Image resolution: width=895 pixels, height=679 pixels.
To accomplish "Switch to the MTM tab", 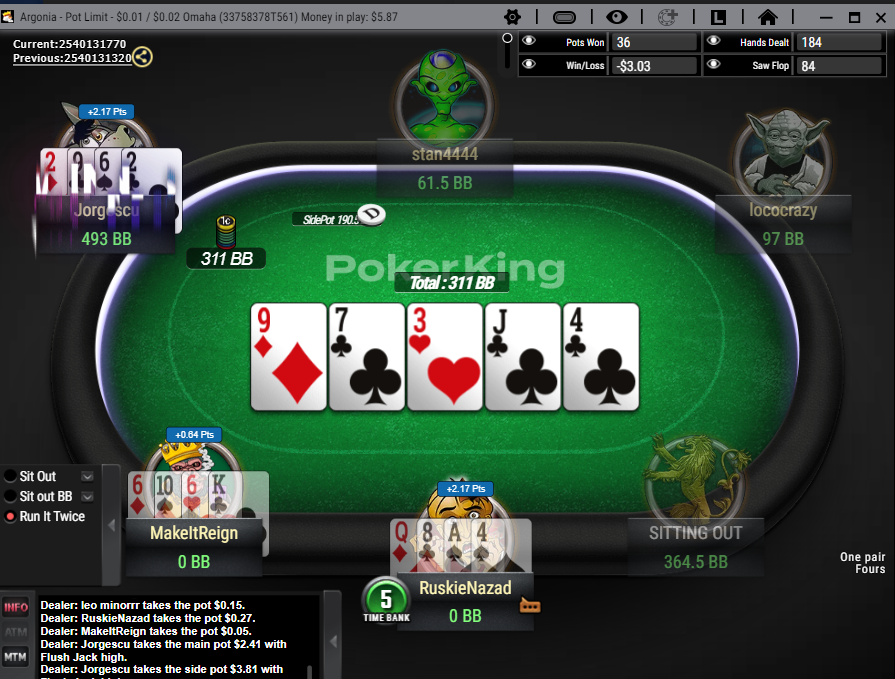I will (x=15, y=657).
